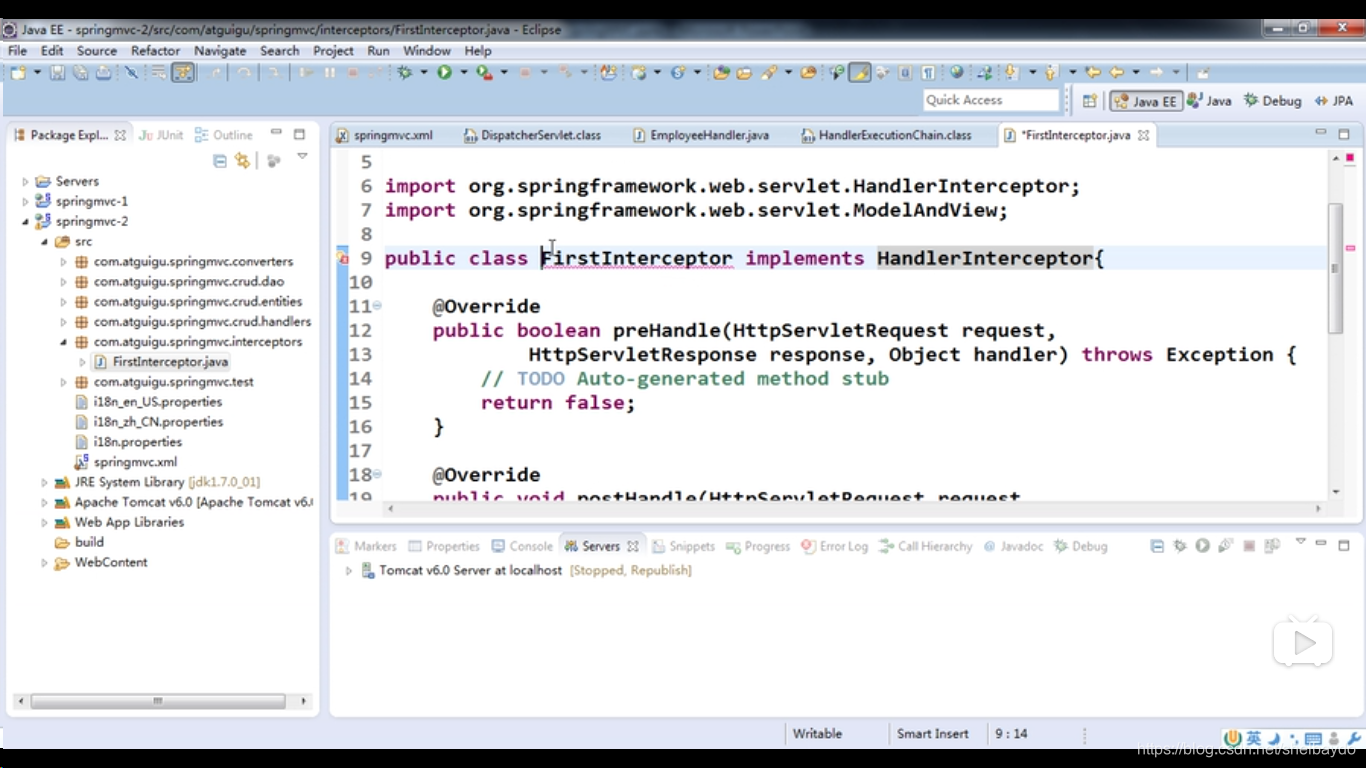Click the Print toolbar icon
The height and width of the screenshot is (768, 1366).
[103, 72]
